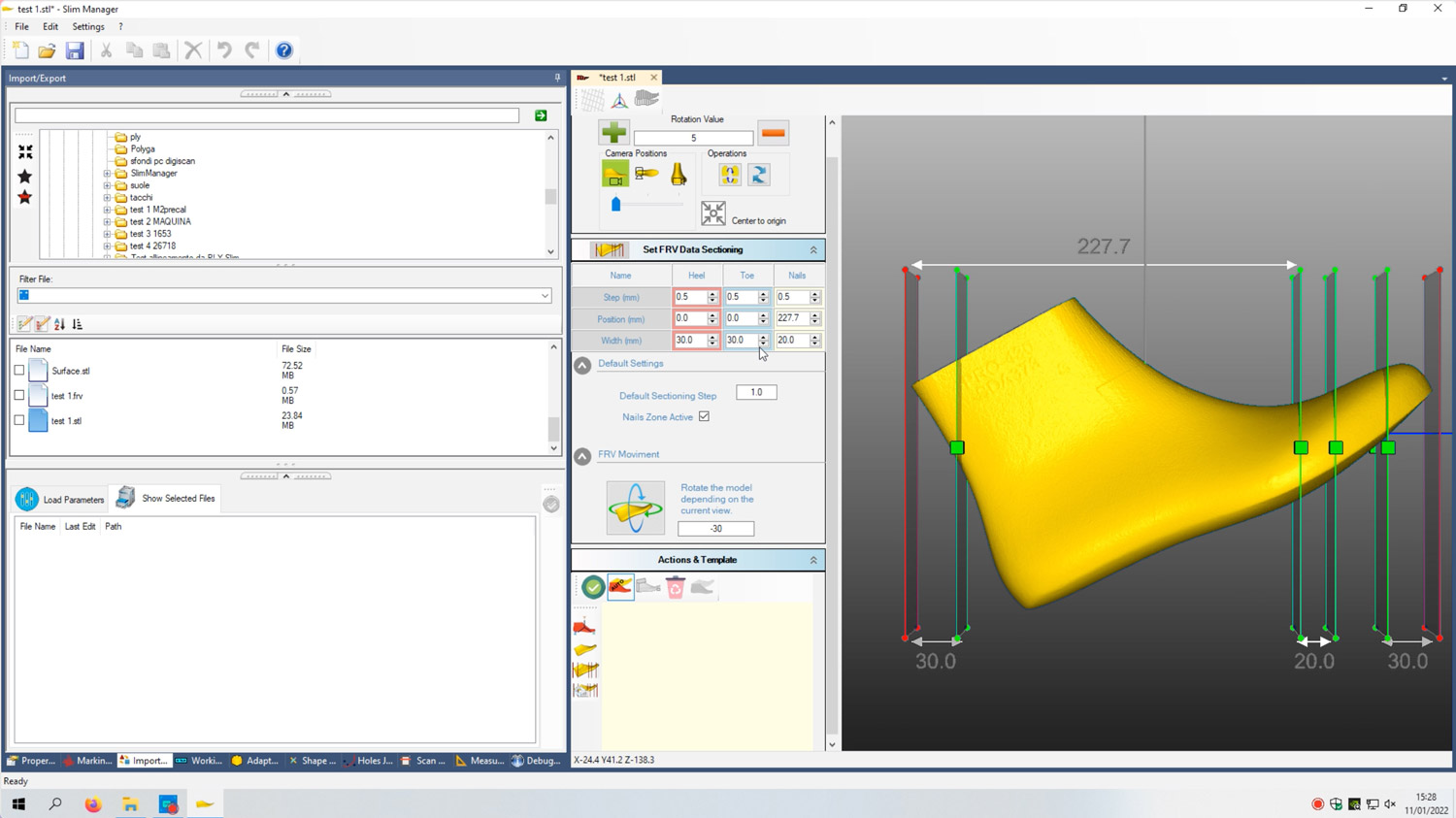Select the top view camera position
Viewport: 1456px width, 818px height.
pyautogui.click(x=646, y=175)
